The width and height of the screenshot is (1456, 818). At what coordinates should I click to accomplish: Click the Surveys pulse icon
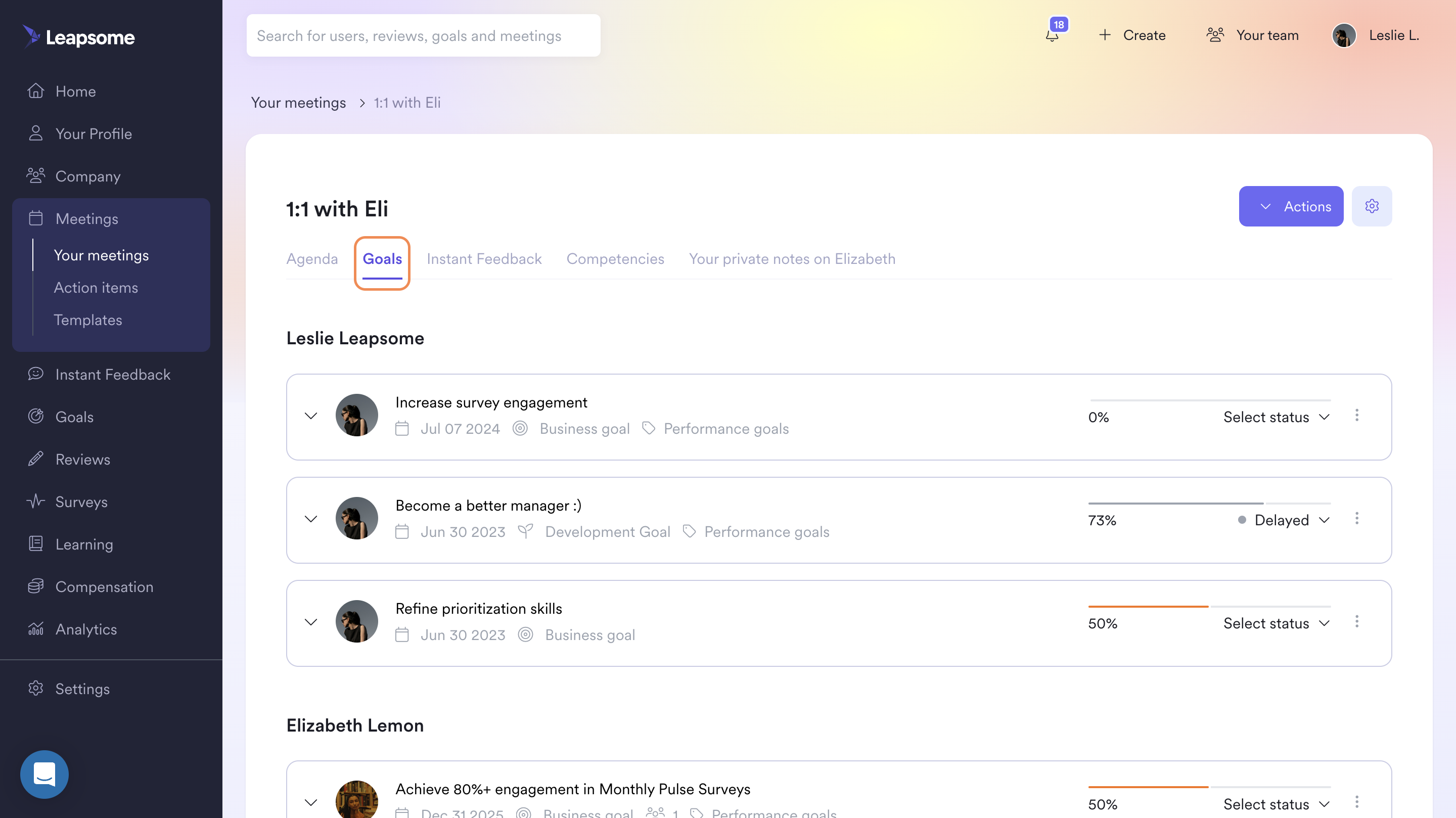pos(35,501)
